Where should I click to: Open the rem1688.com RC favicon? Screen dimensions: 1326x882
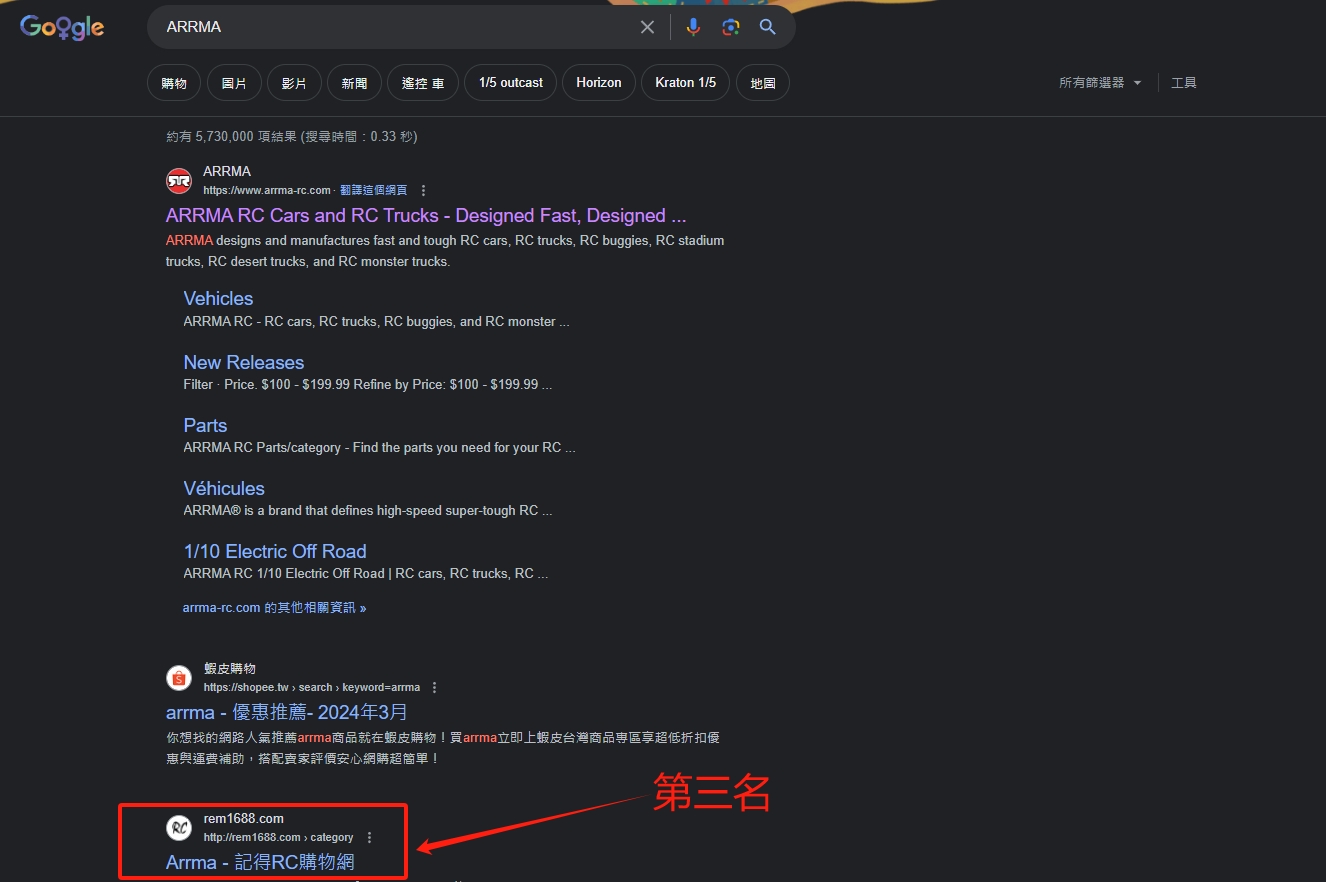[179, 828]
